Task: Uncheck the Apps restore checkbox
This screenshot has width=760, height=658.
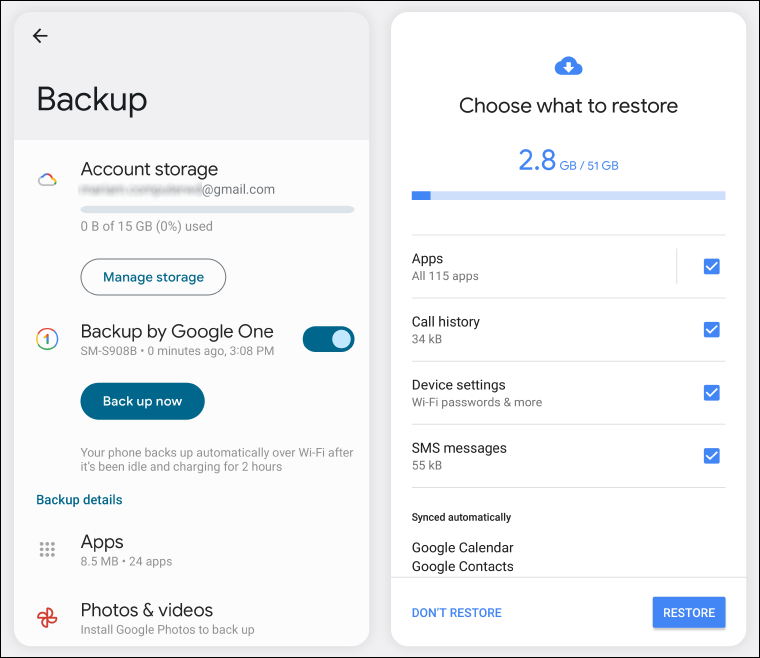Action: (711, 266)
